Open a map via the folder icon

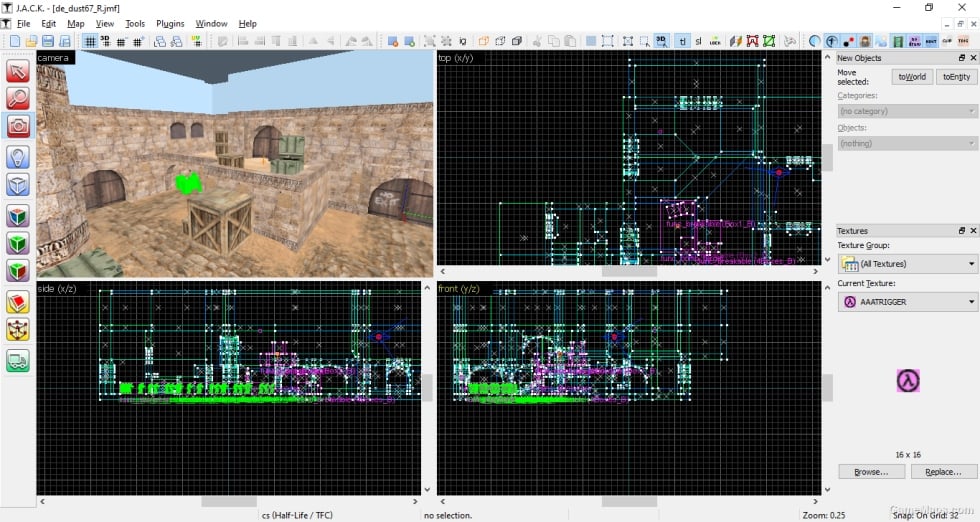coord(31,41)
